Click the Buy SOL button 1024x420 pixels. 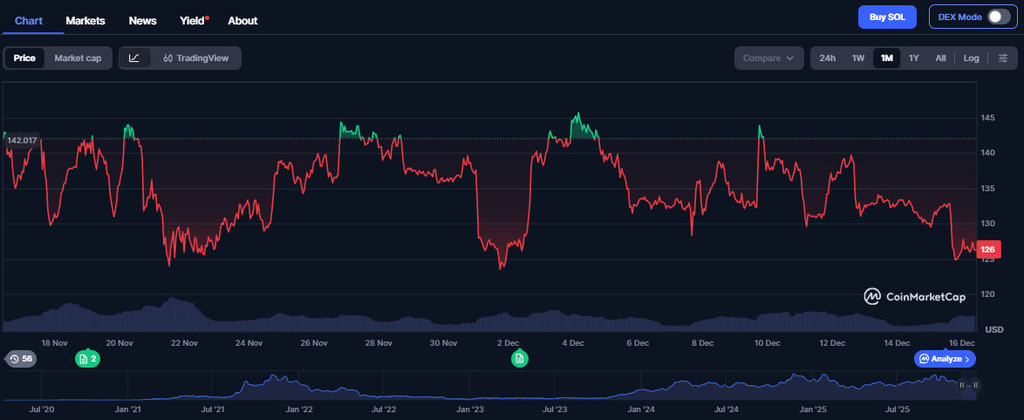[x=887, y=17]
